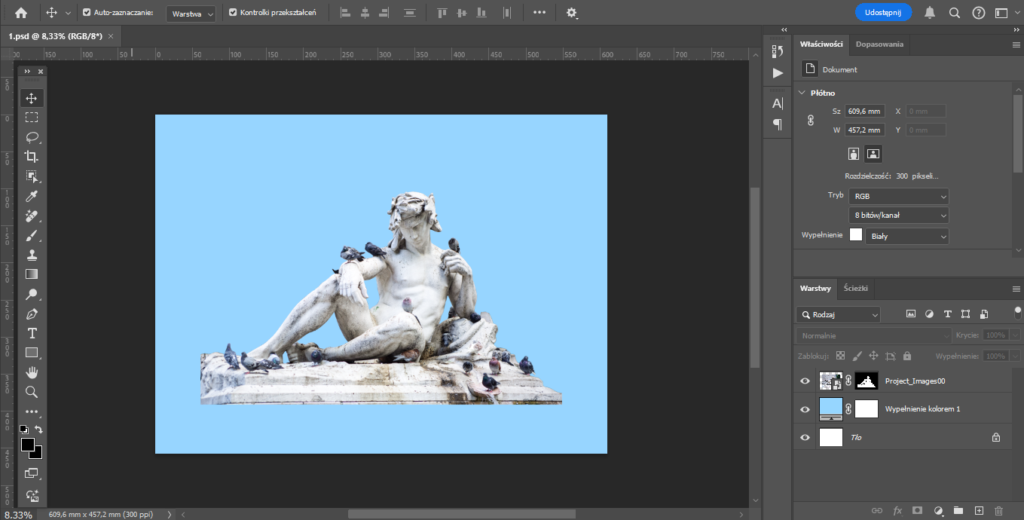Toggle width-height link in Płótno
The height and width of the screenshot is (520, 1024).
[x=810, y=121]
